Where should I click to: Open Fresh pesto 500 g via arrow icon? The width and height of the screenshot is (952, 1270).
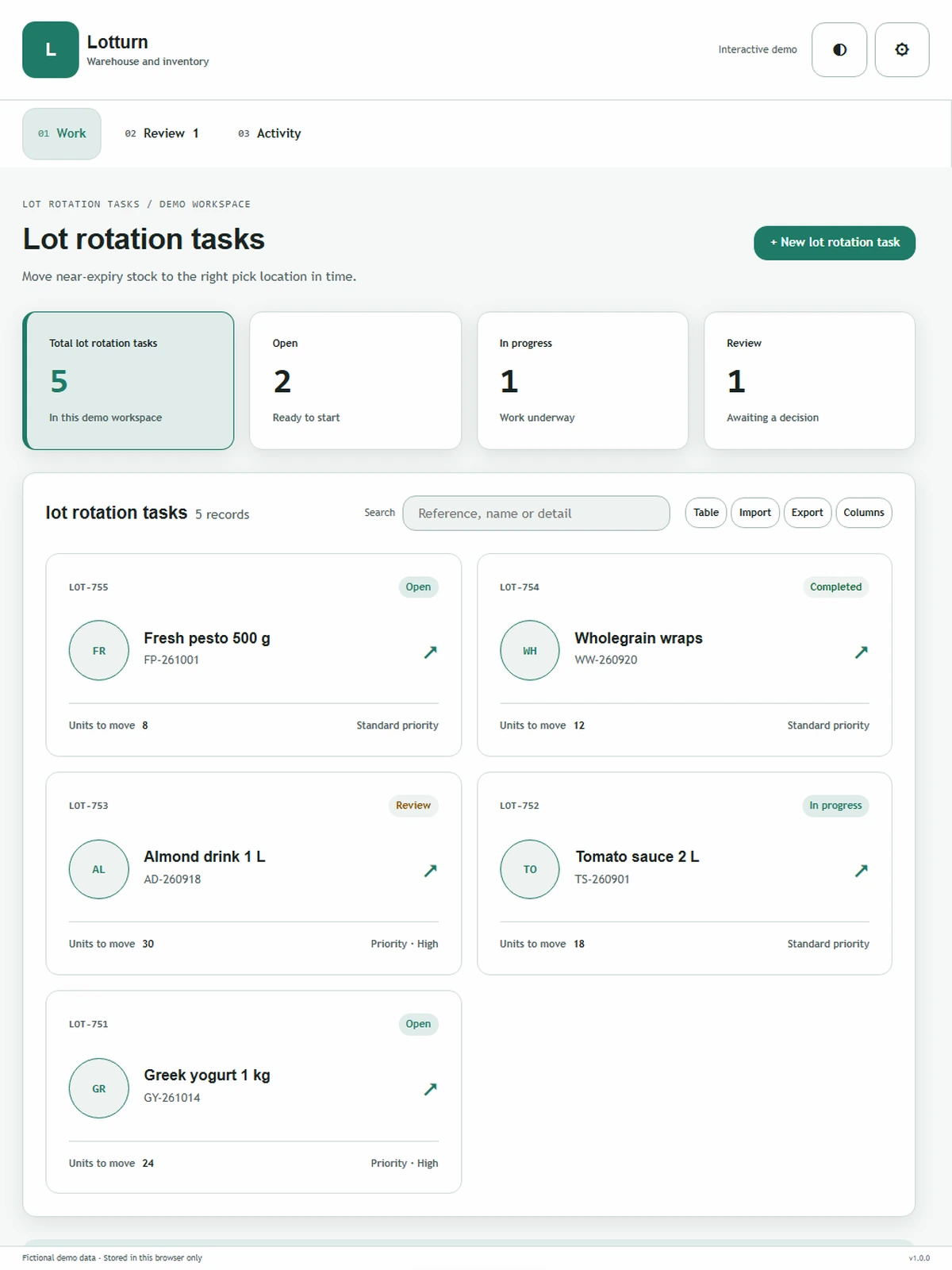coord(431,652)
